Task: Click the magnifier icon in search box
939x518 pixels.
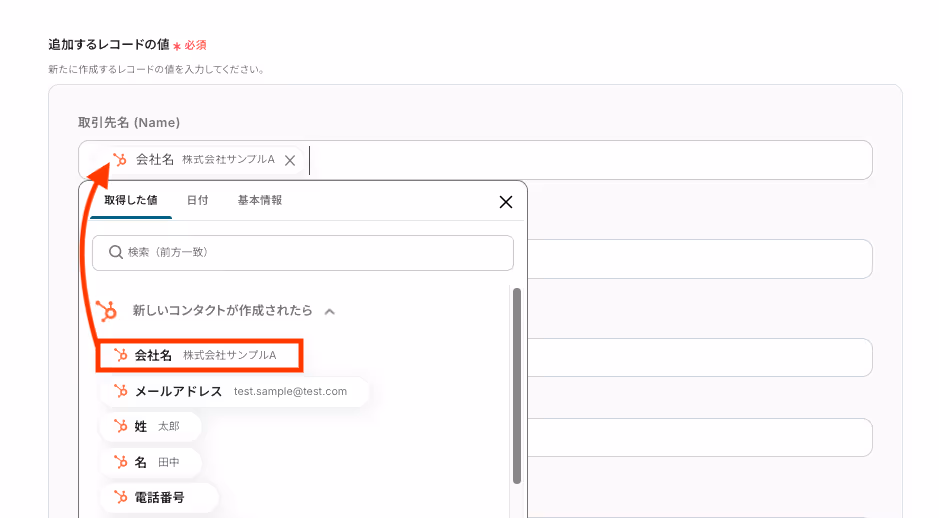Action: point(116,252)
